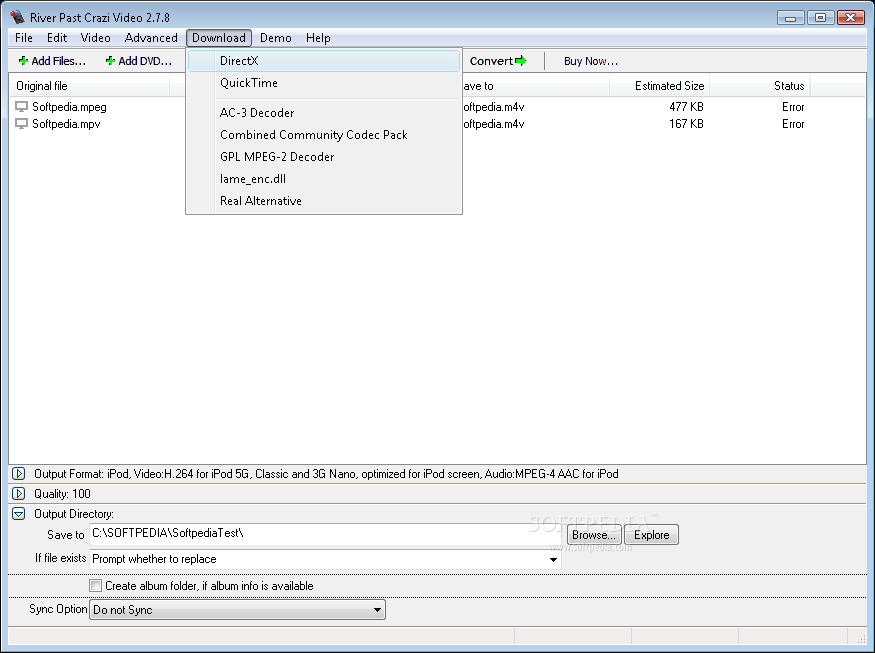Screen dimensions: 875x653
Task: Click Error status of Softpedia.mpeg row
Action: click(792, 107)
